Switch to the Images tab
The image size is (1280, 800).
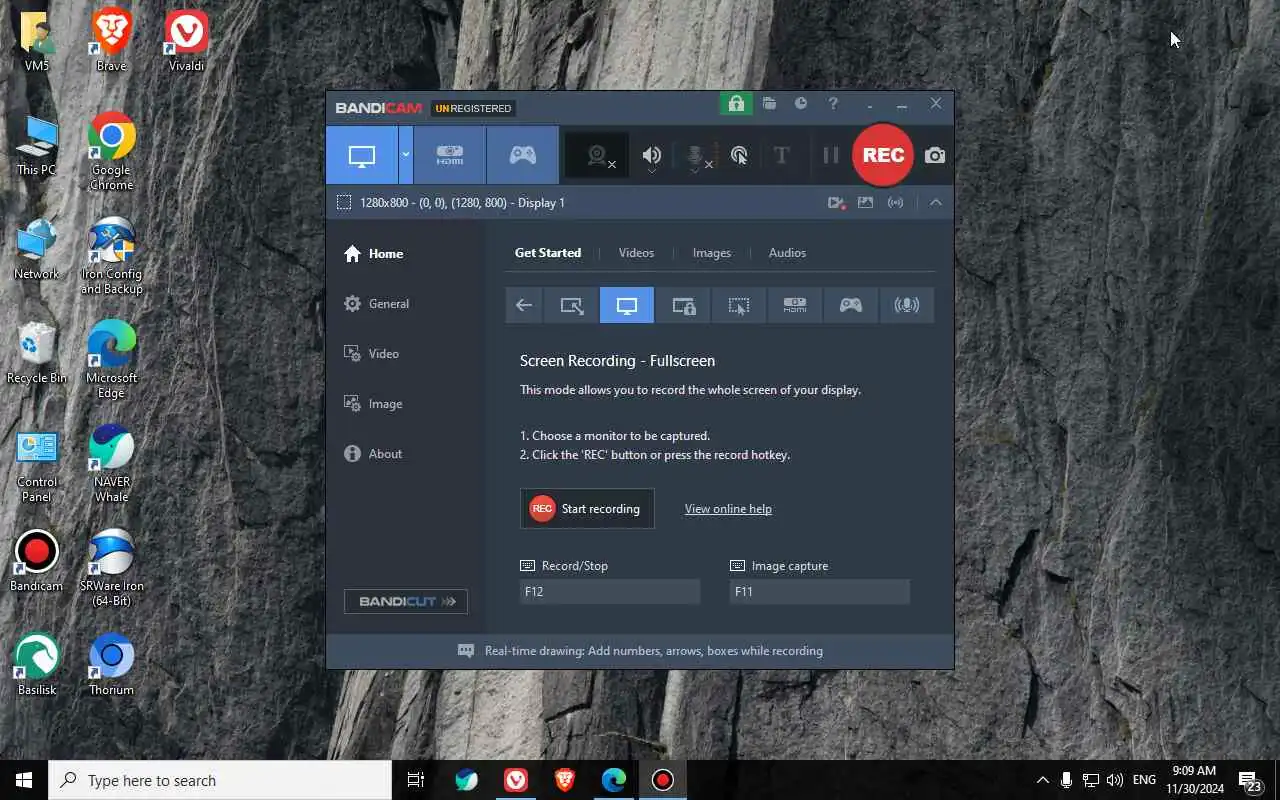click(x=712, y=253)
